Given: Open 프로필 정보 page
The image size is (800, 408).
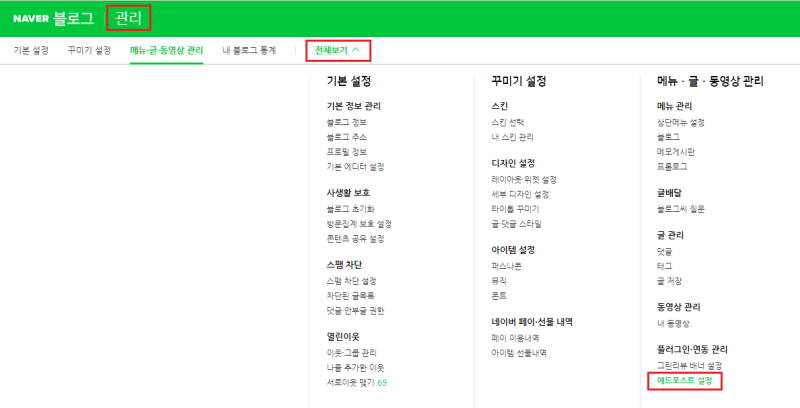Looking at the screenshot, I should point(346,152).
